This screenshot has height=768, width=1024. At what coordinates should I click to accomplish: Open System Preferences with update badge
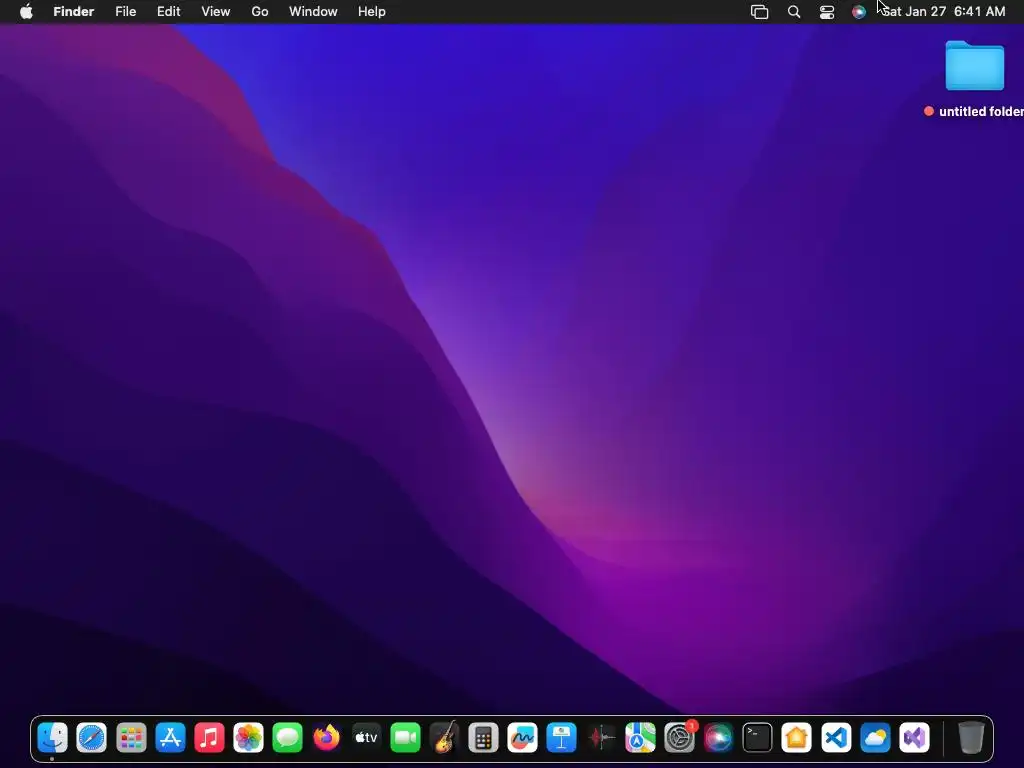pyautogui.click(x=679, y=738)
